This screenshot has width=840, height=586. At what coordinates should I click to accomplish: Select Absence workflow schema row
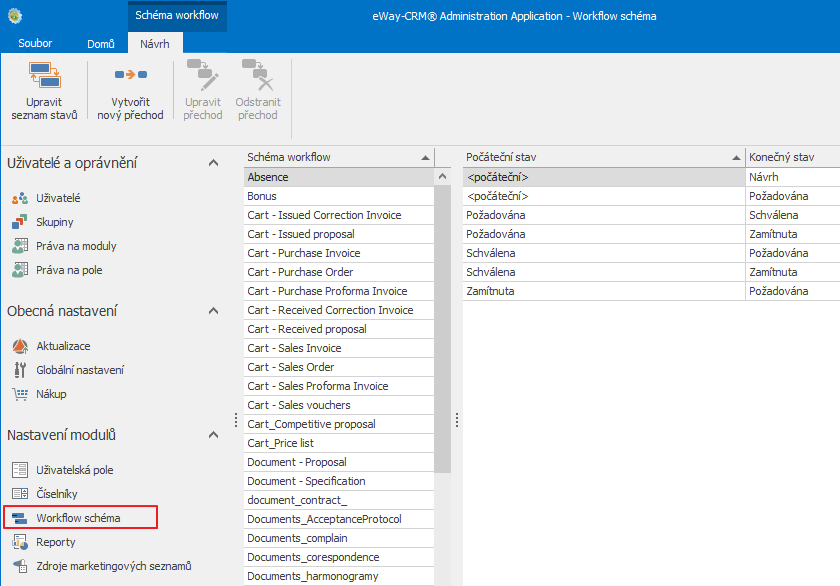pyautogui.click(x=339, y=177)
